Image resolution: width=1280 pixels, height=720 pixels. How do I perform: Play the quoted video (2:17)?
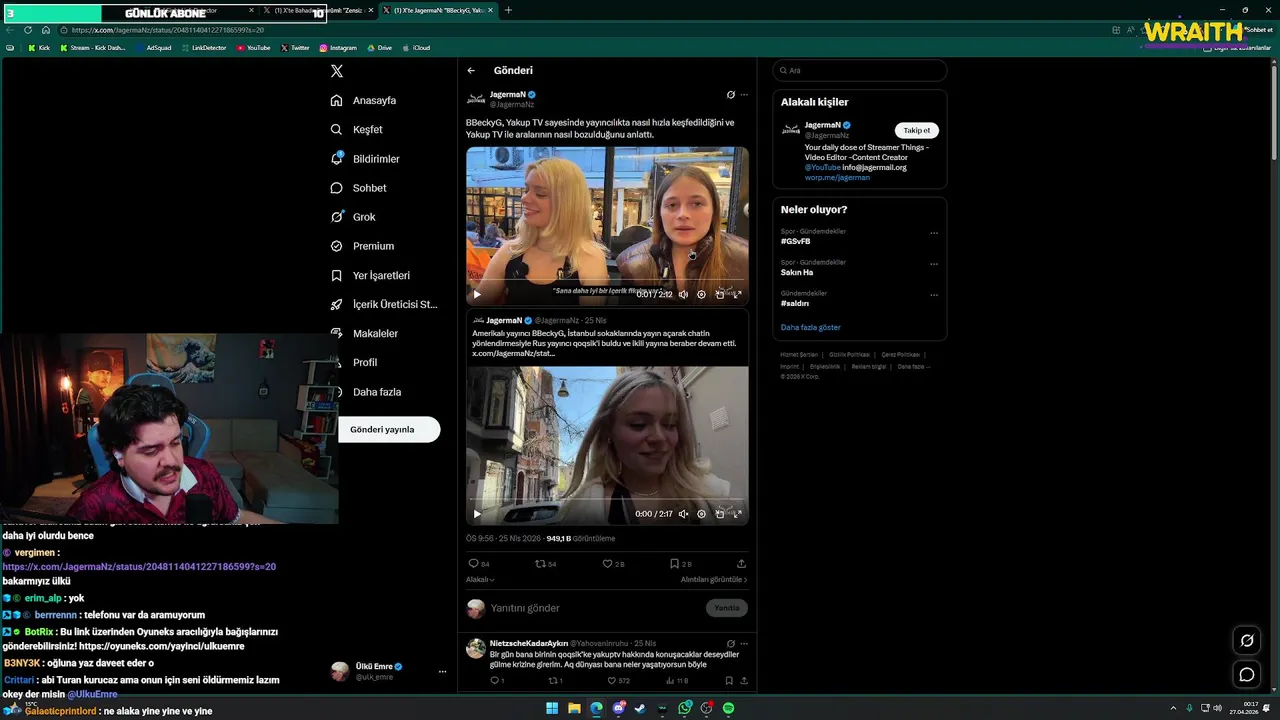[477, 514]
